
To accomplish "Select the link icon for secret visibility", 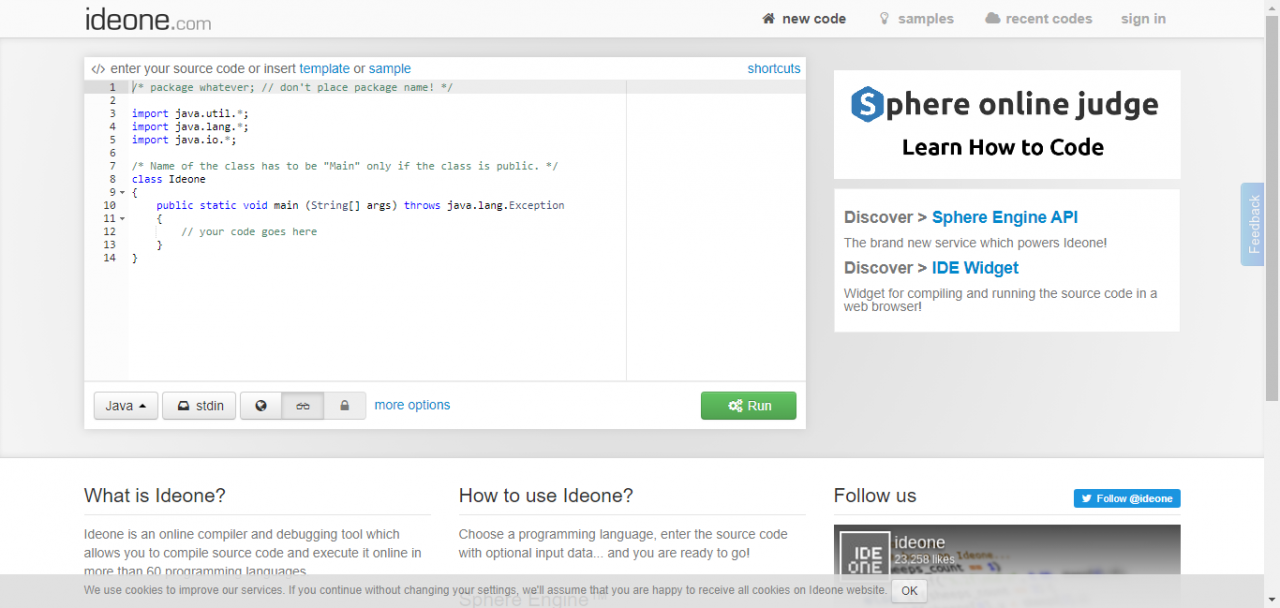I will click(303, 405).
